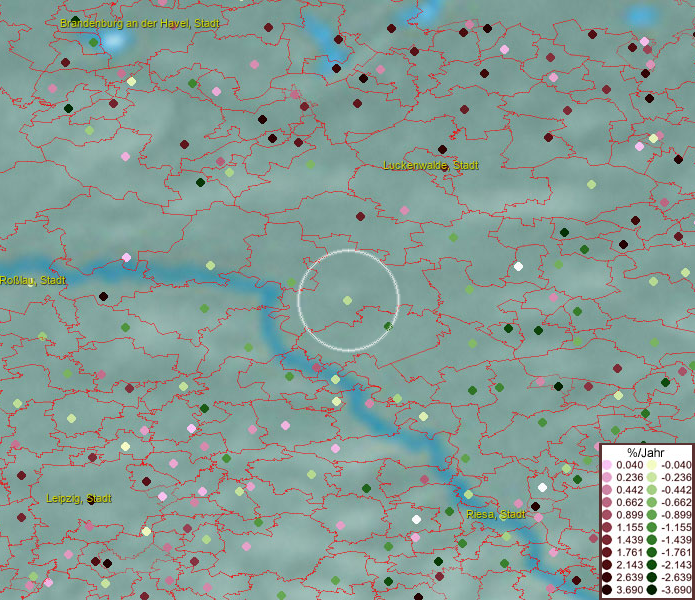This screenshot has width=695, height=600.
Task: Choose the 1.155 legend color dot
Action: point(607,527)
